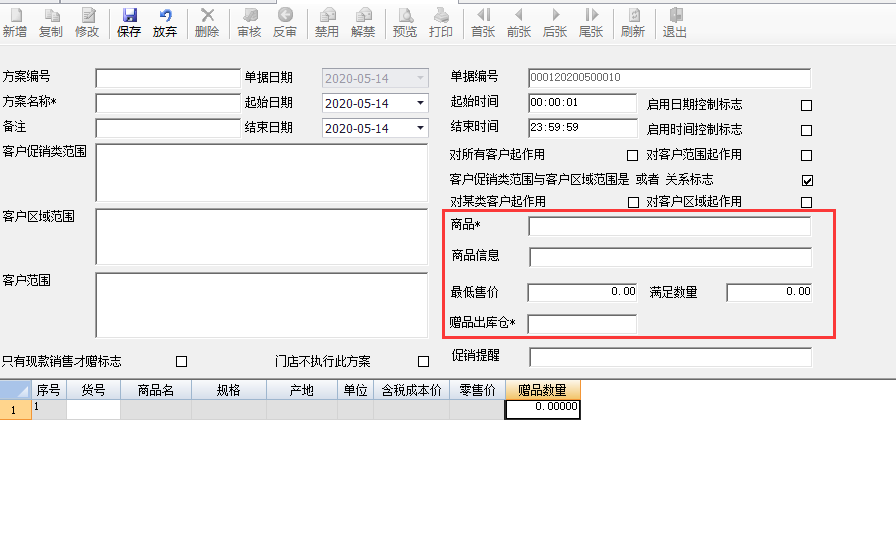Click the 赠品出库仓 input field
The image size is (896, 544).
point(582,324)
